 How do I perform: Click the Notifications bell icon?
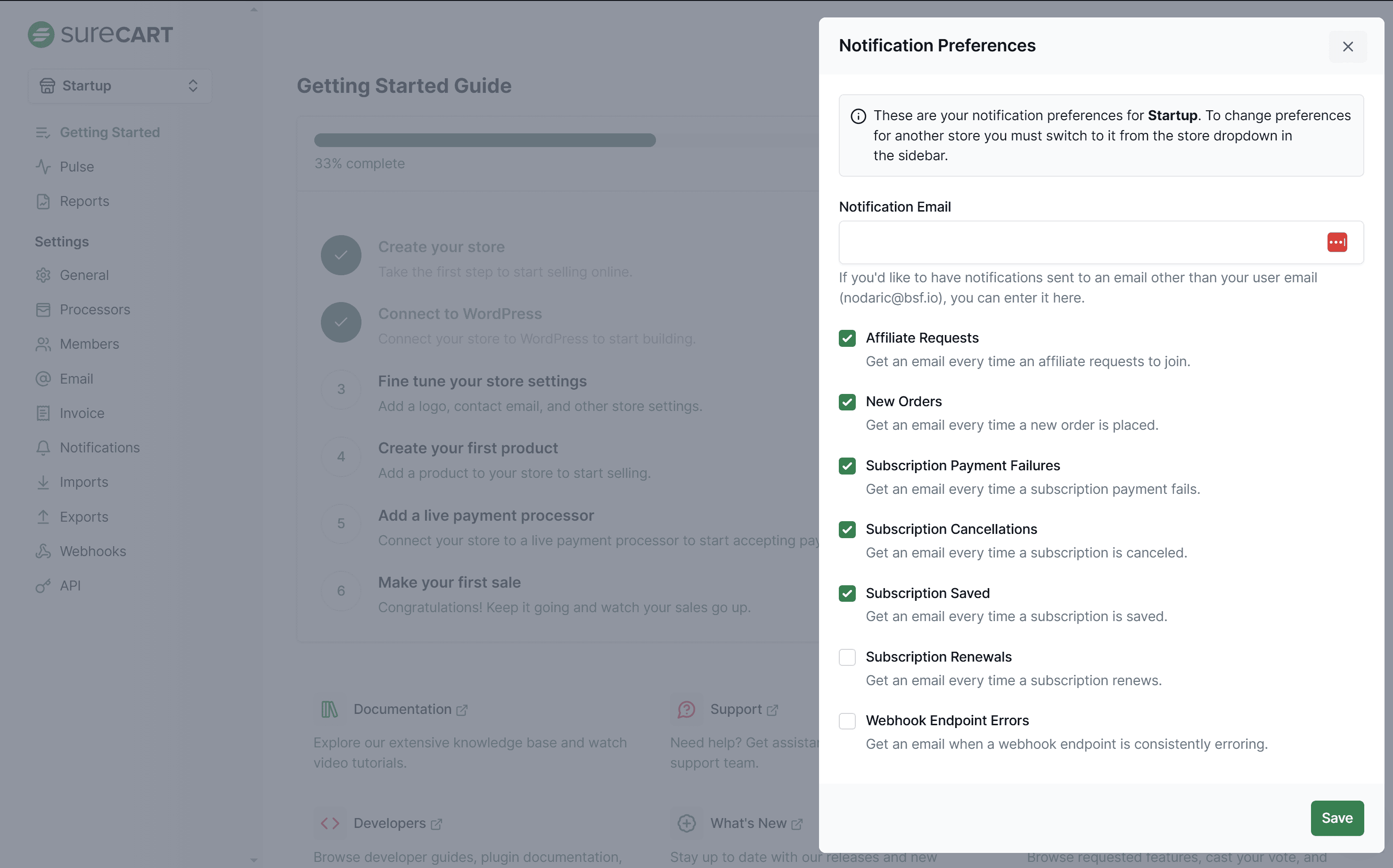pyautogui.click(x=43, y=448)
